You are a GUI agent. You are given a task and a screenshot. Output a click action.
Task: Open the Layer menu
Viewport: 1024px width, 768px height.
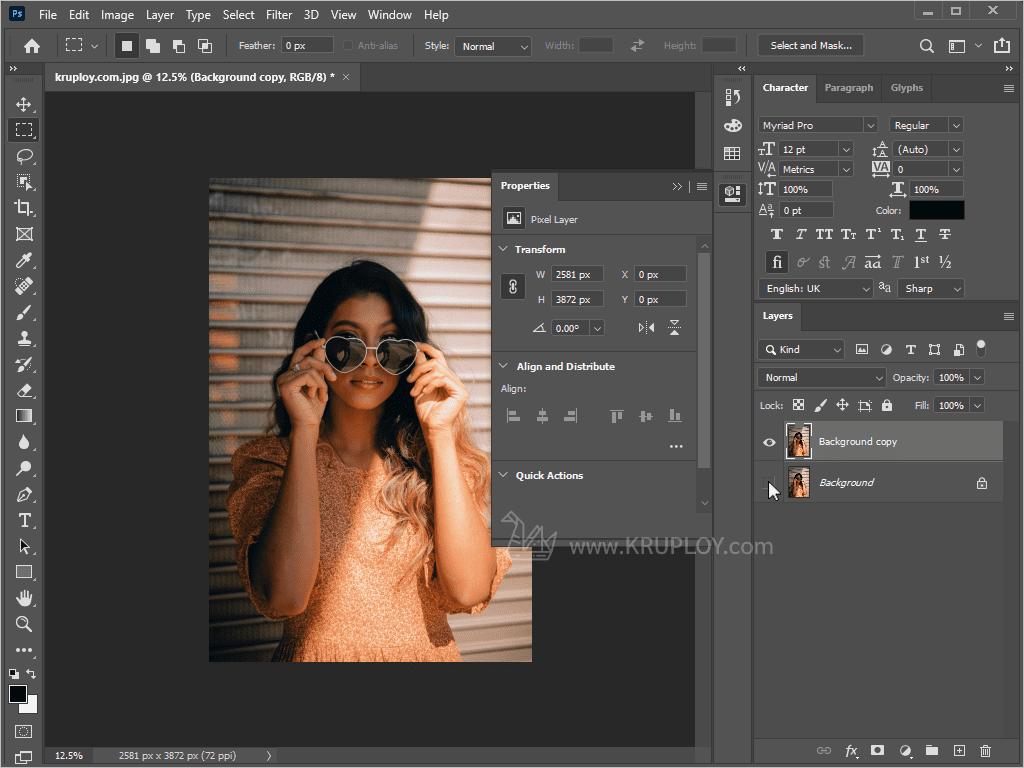[159, 14]
